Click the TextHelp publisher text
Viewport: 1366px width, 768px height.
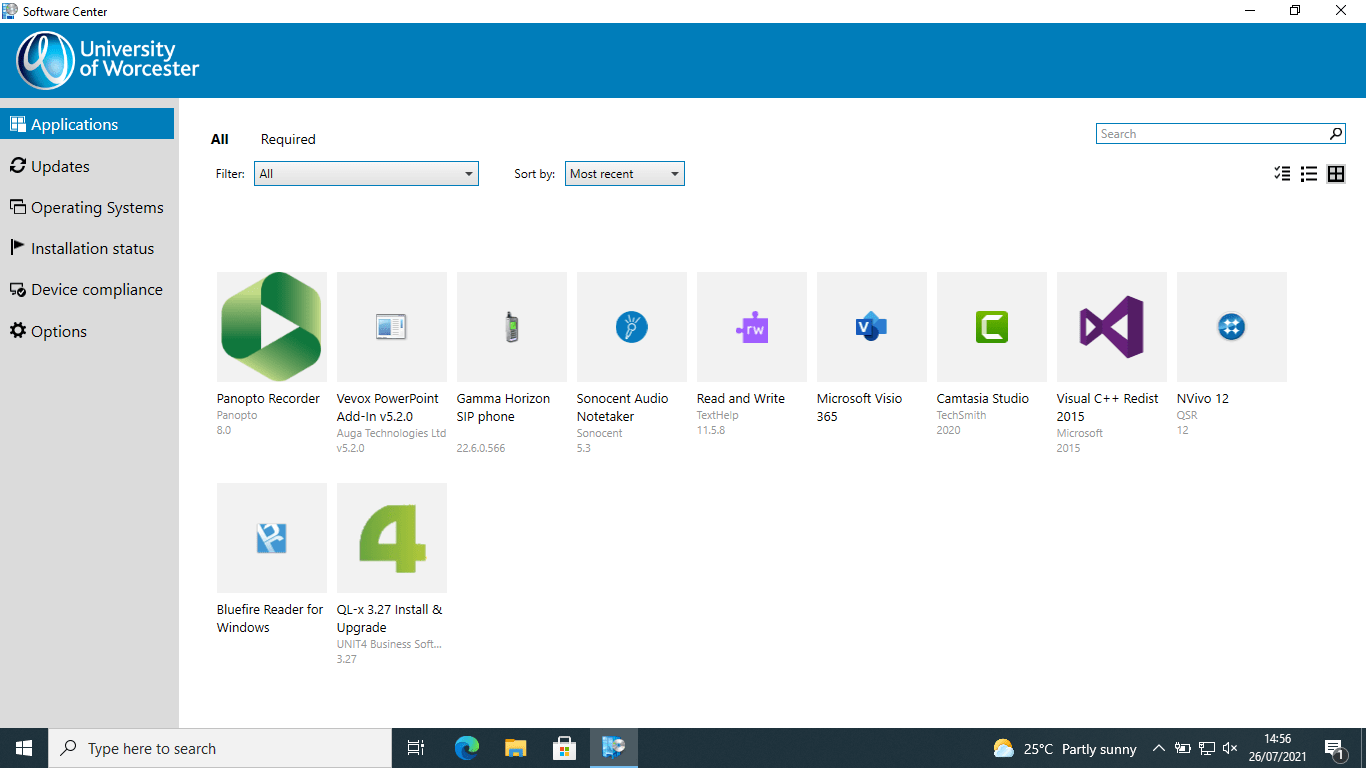718,415
